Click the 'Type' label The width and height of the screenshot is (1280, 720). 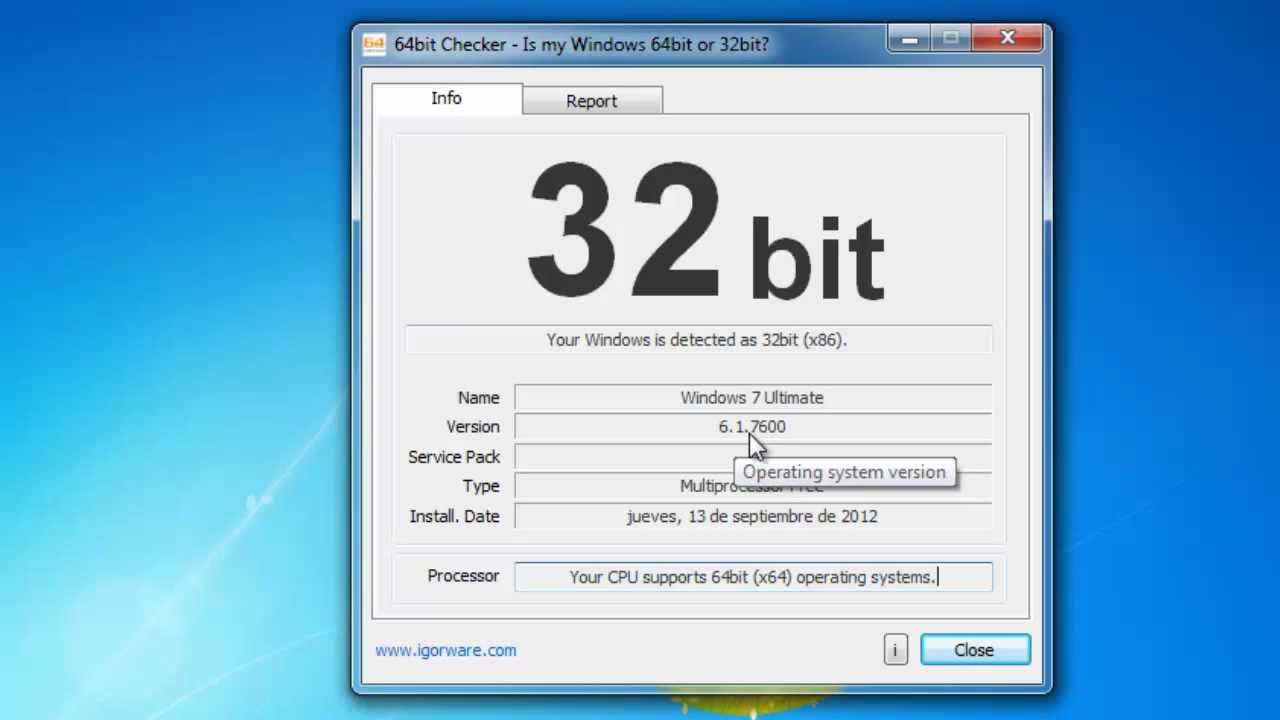[x=481, y=486]
